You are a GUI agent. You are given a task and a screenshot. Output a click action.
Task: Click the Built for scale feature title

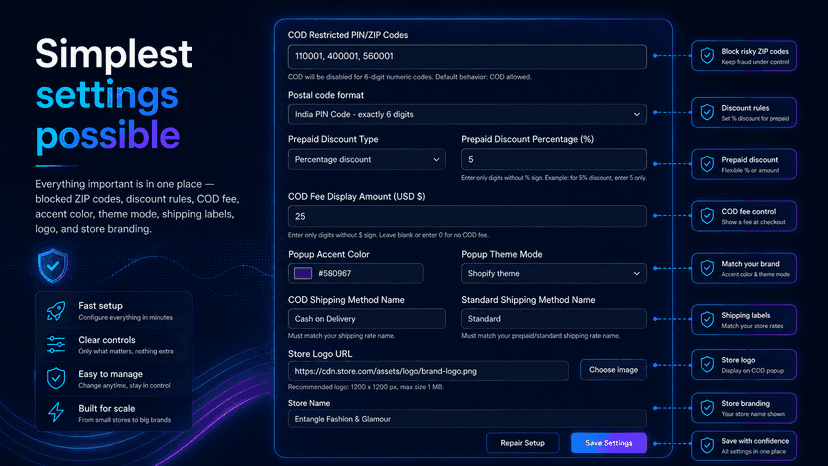[107, 408]
